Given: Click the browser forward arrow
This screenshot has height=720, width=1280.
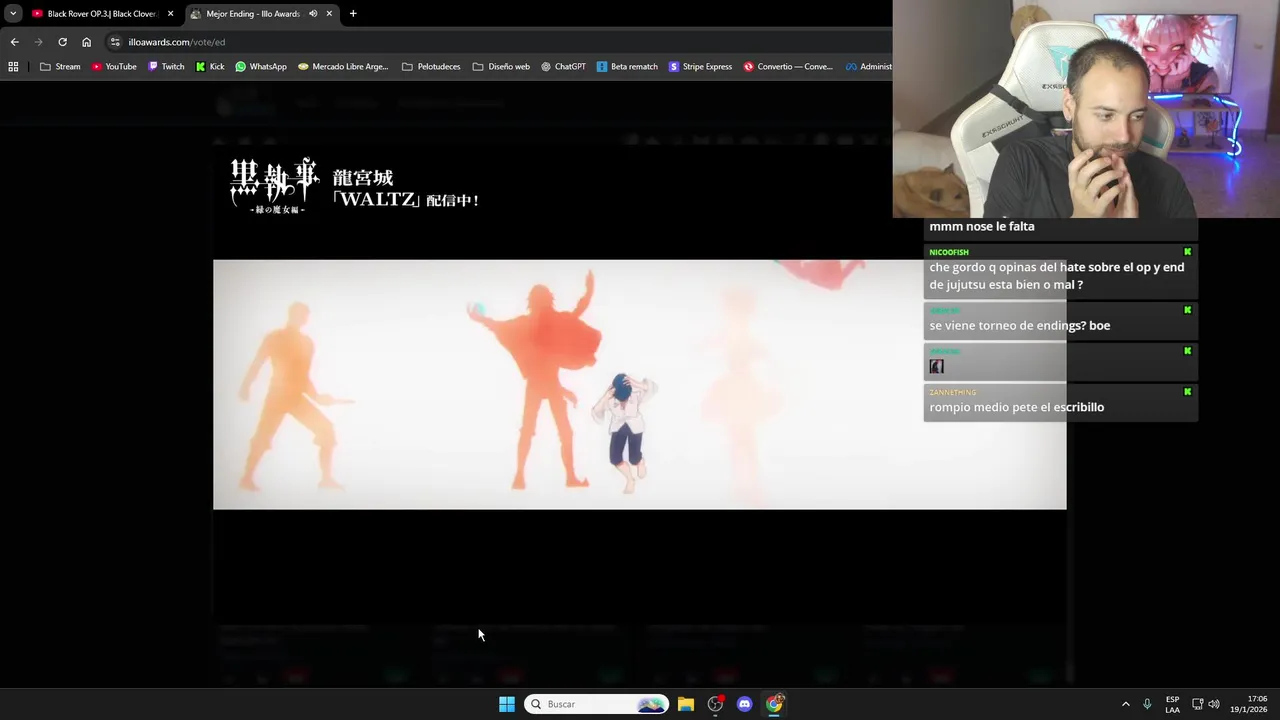Looking at the screenshot, I should [38, 42].
